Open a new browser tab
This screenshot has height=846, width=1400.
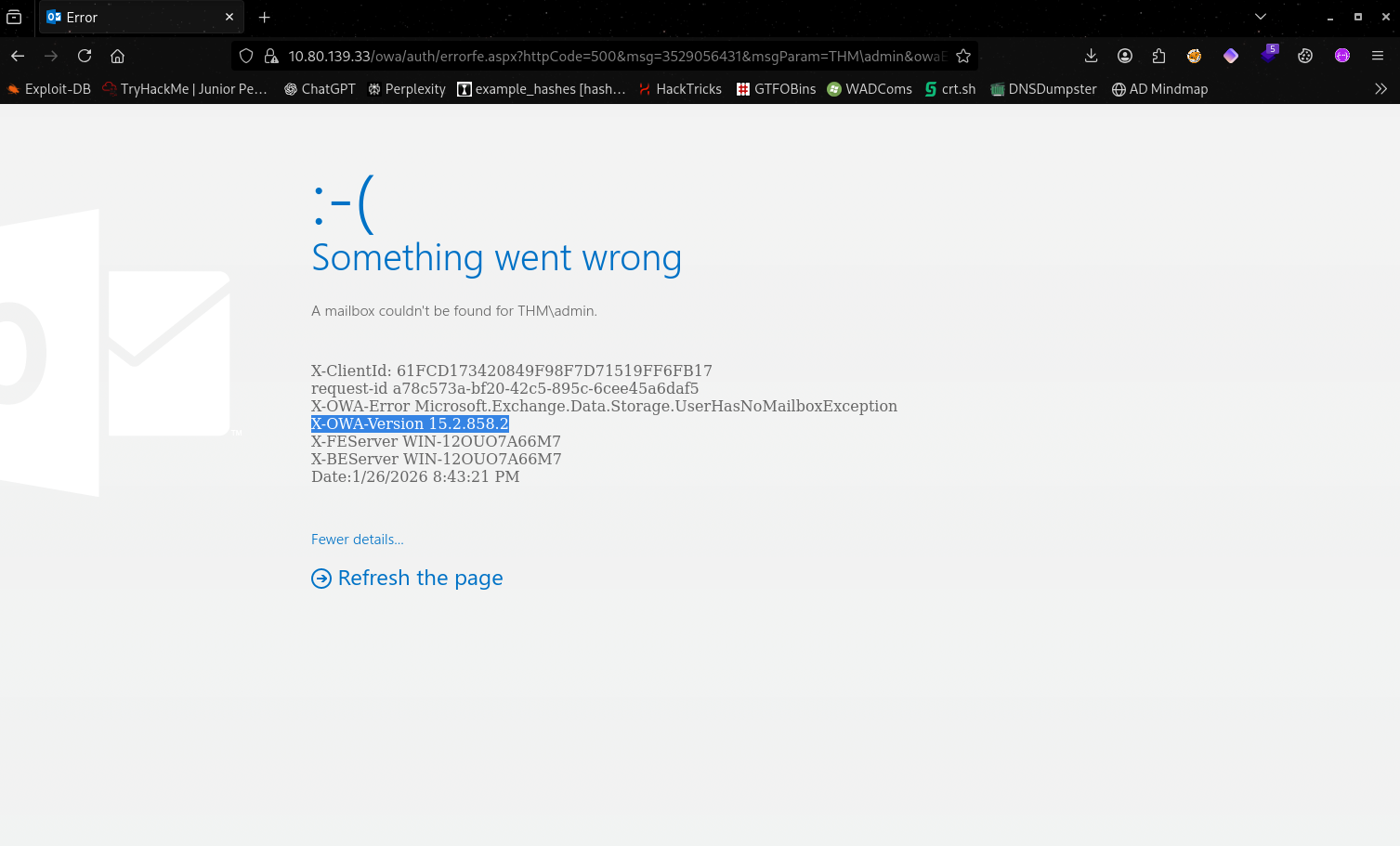click(265, 17)
